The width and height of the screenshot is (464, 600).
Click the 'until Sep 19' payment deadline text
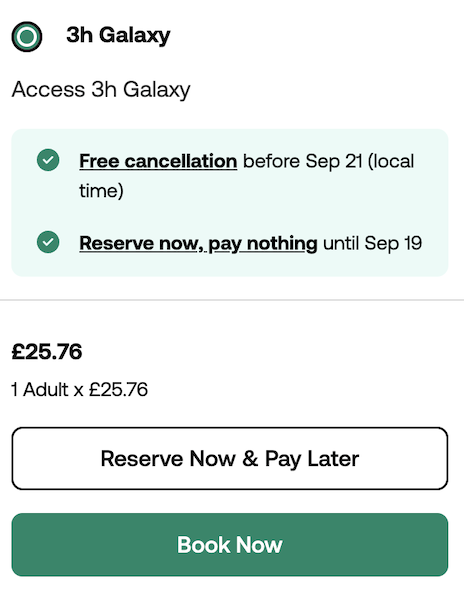point(373,243)
